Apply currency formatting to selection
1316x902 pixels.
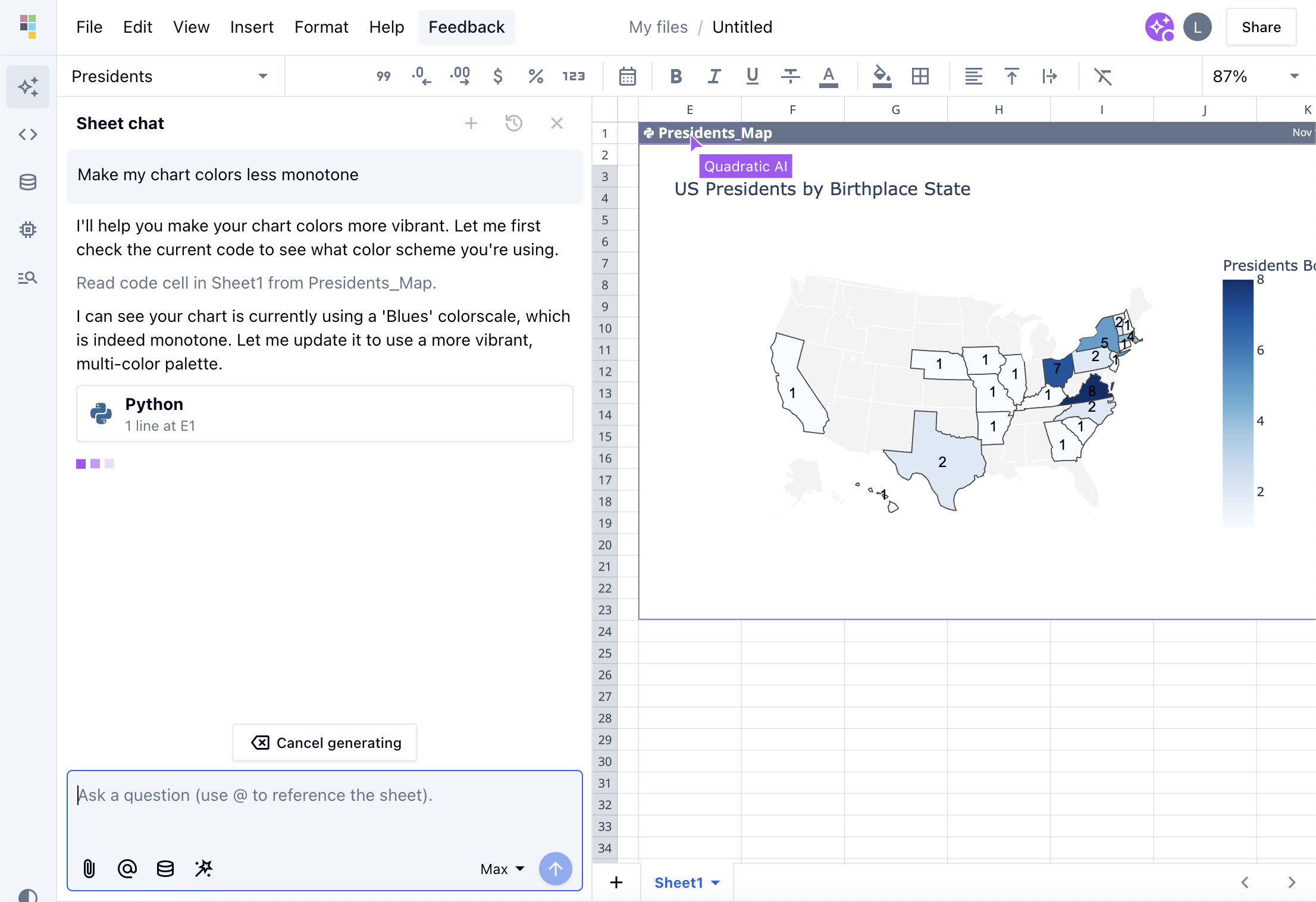coord(498,76)
